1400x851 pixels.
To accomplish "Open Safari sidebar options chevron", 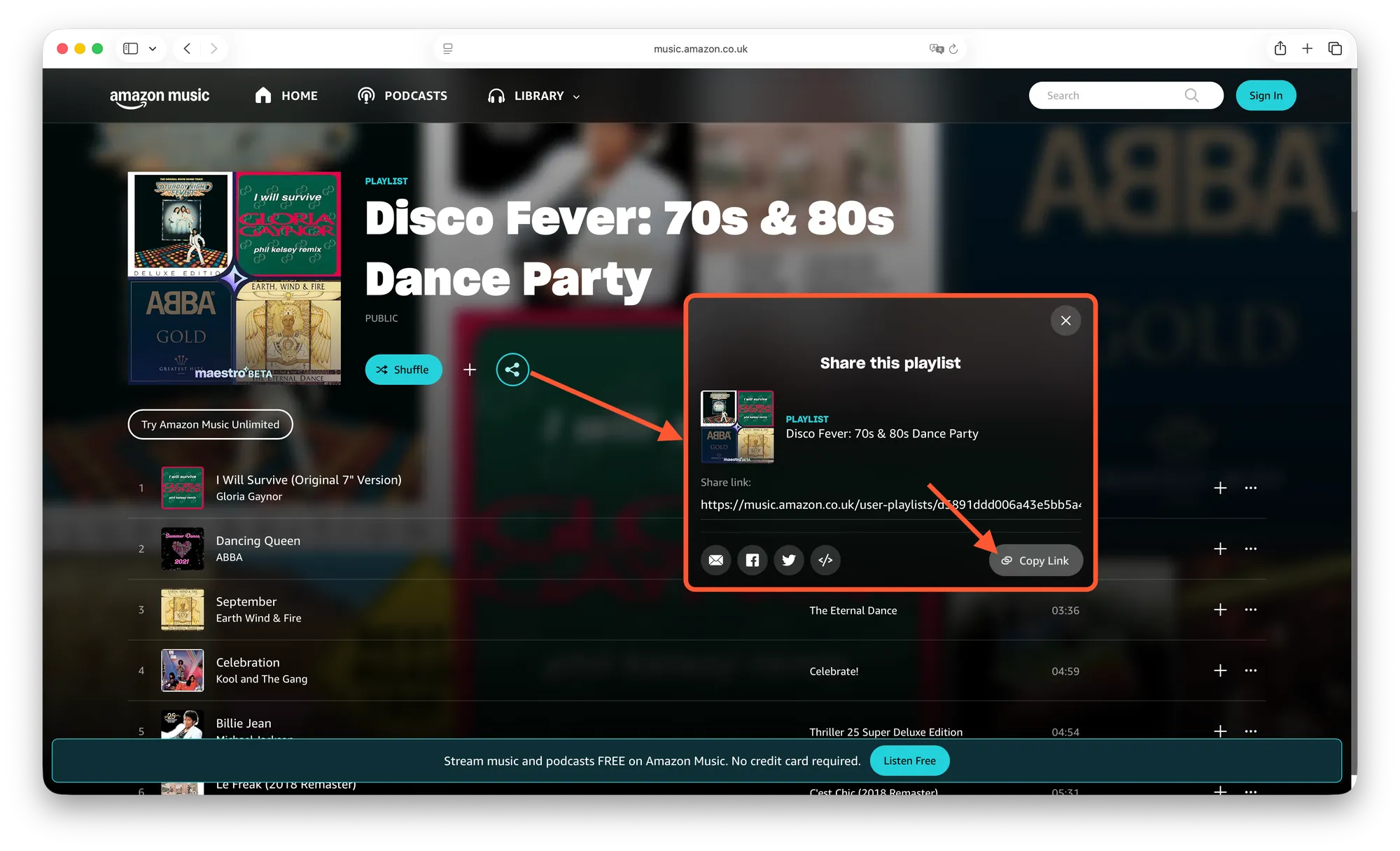I will click(153, 48).
